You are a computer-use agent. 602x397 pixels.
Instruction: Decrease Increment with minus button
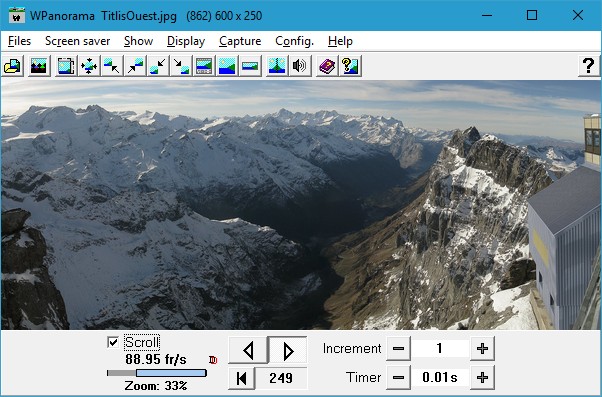[398, 349]
